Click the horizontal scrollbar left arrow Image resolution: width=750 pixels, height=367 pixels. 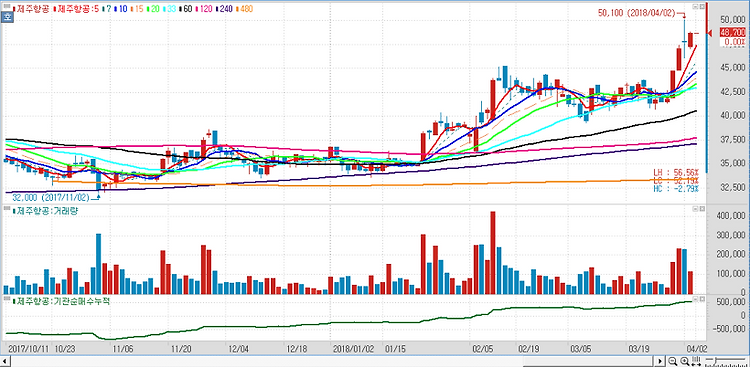5,361
